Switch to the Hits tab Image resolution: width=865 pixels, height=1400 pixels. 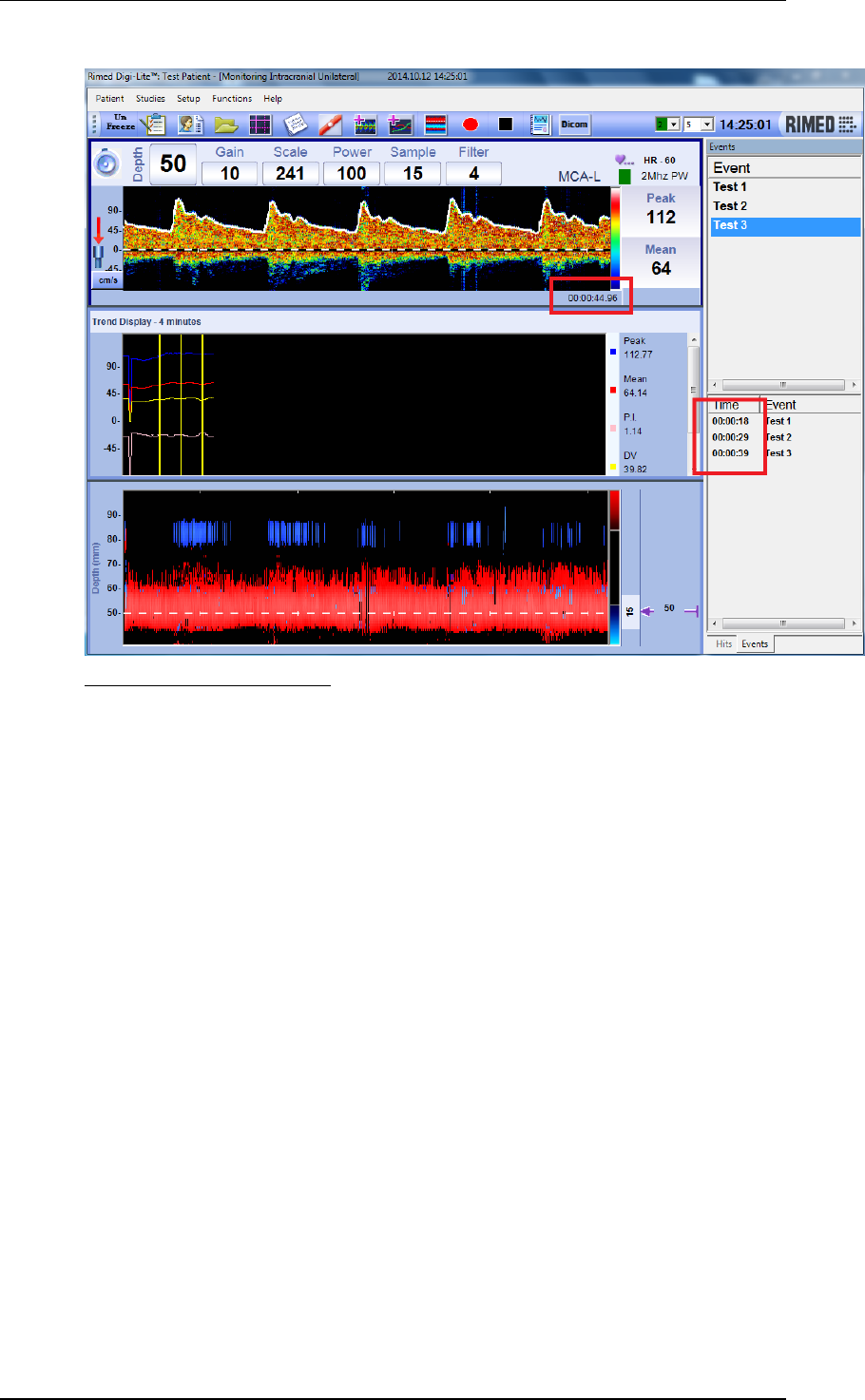tap(724, 643)
